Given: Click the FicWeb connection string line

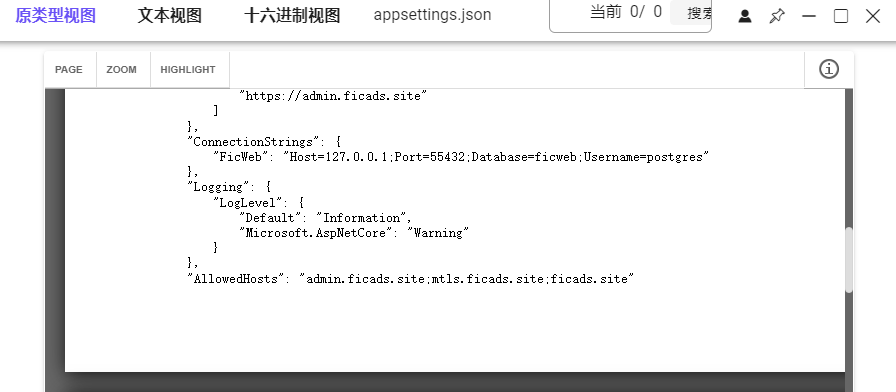Looking at the screenshot, I should pos(461,157).
